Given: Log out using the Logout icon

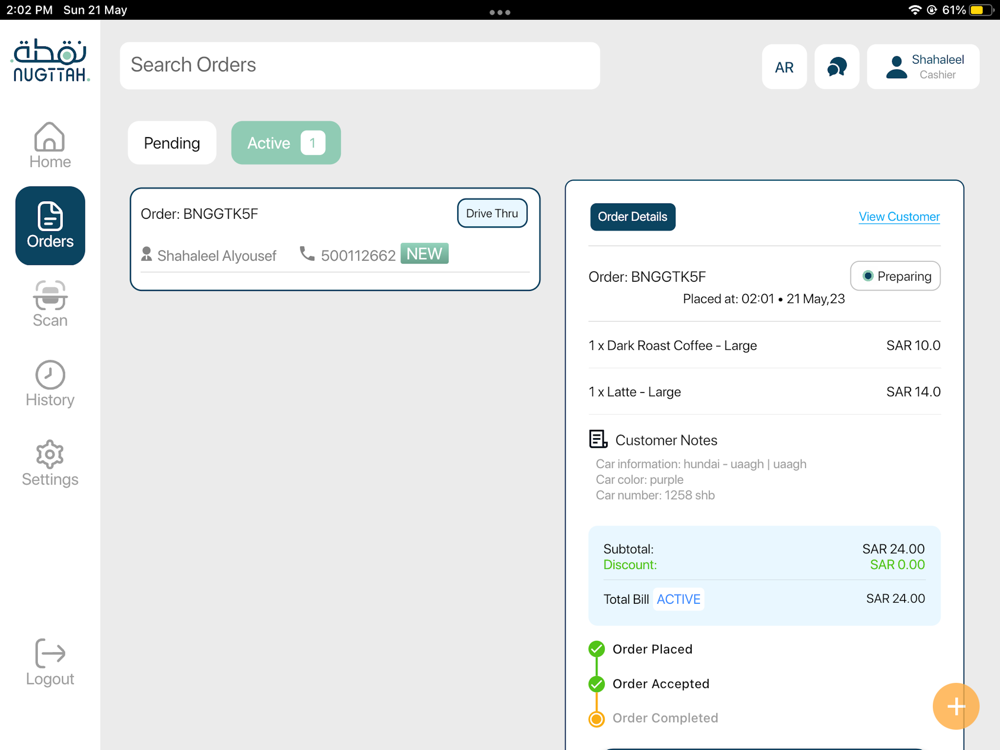Looking at the screenshot, I should pos(50,663).
